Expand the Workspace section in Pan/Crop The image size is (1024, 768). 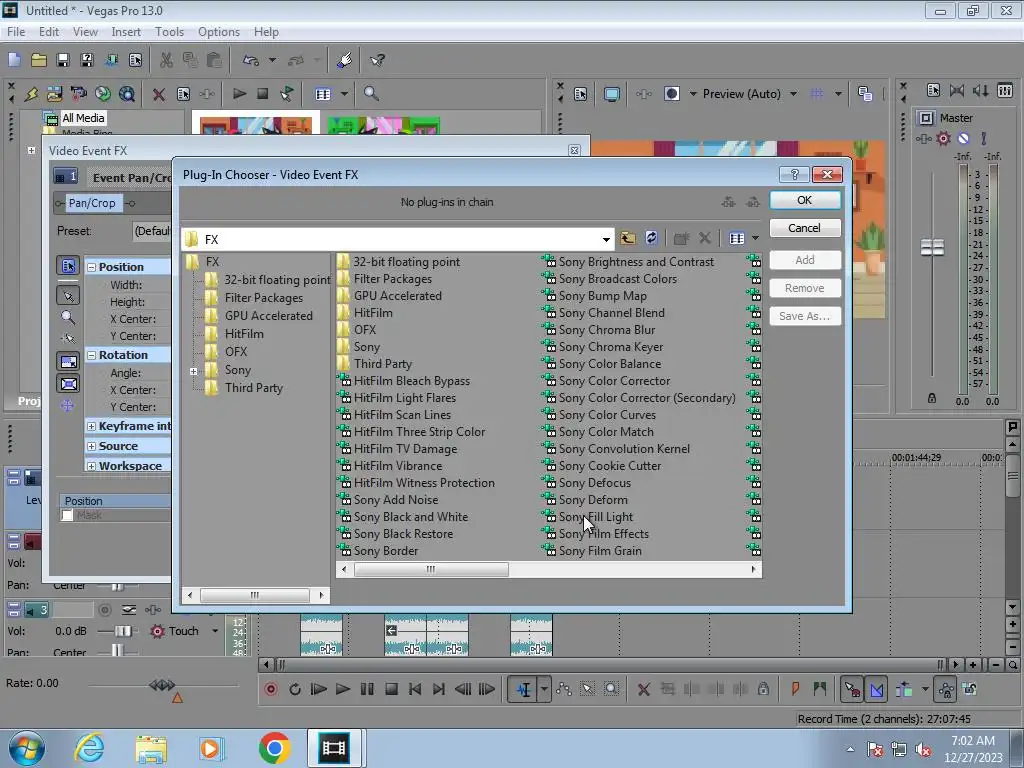(x=92, y=466)
